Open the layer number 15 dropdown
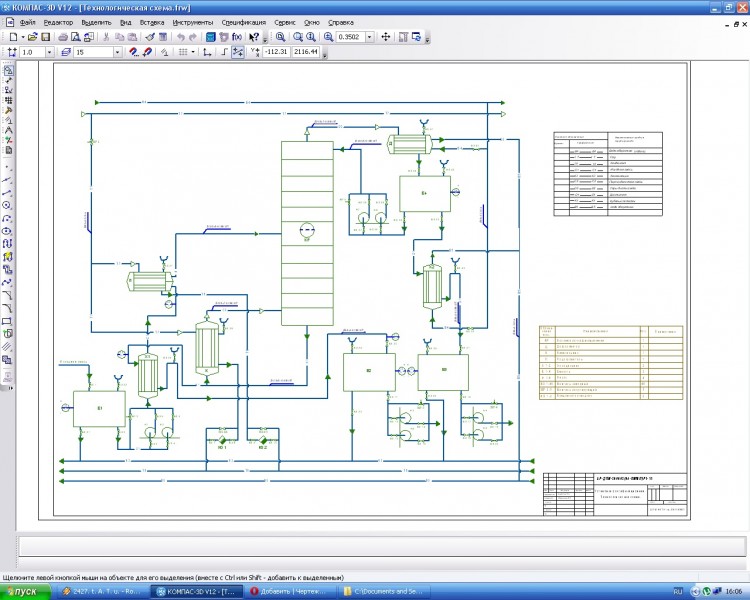Screen dimensions: 750x600 [x=117, y=52]
